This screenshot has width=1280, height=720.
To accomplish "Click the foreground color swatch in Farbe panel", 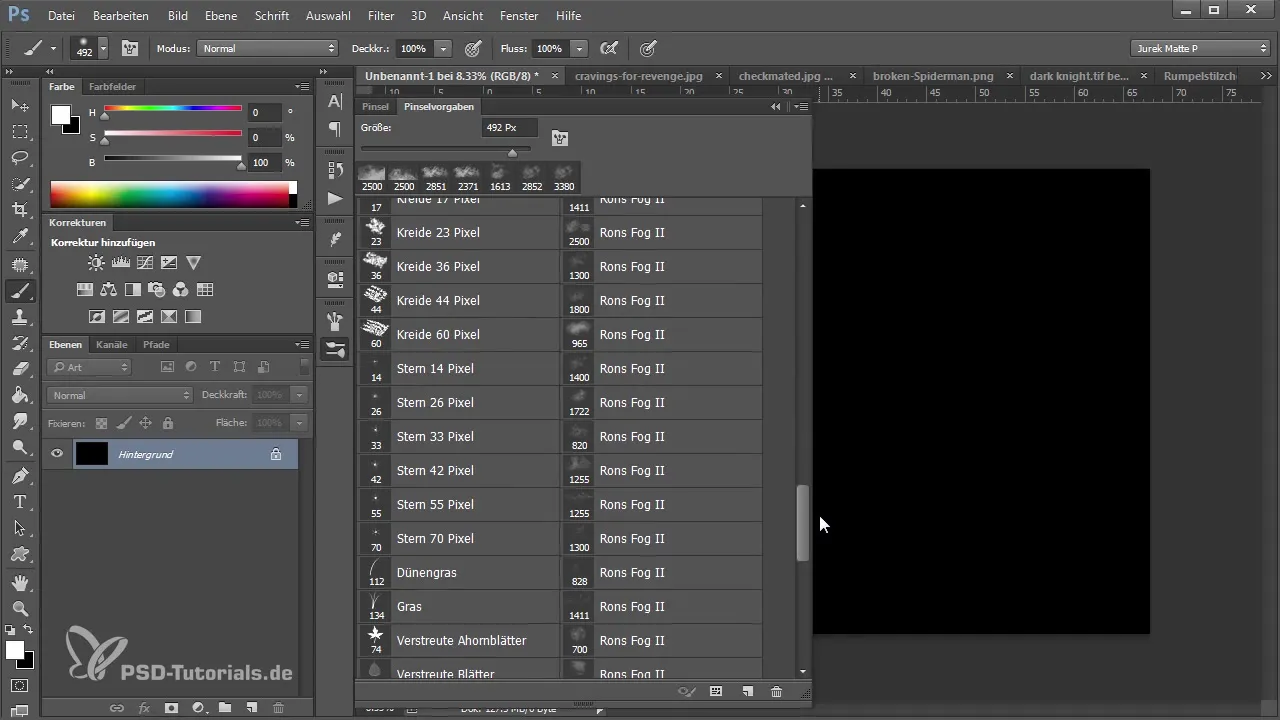I will [61, 114].
